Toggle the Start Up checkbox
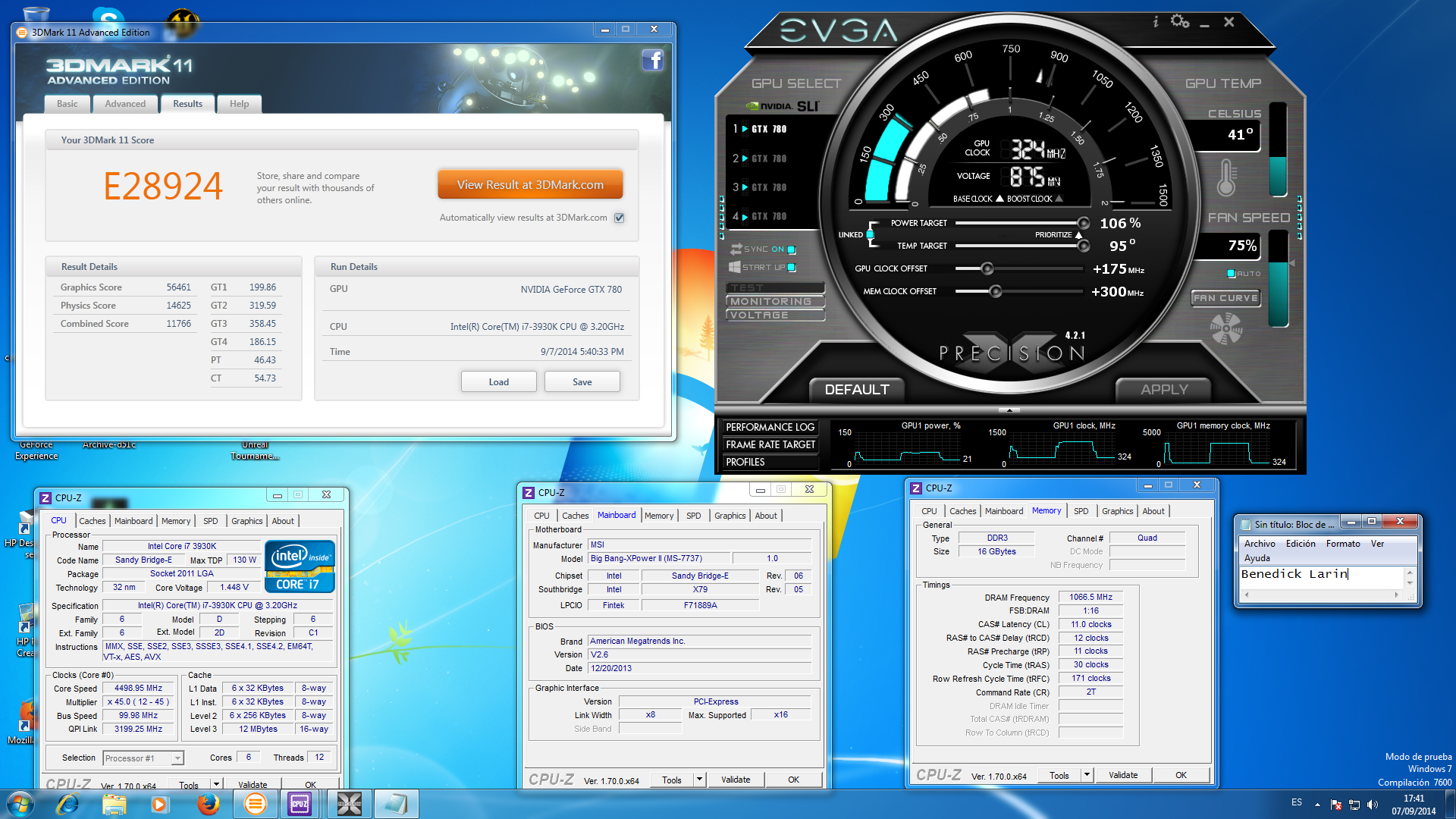 791,268
